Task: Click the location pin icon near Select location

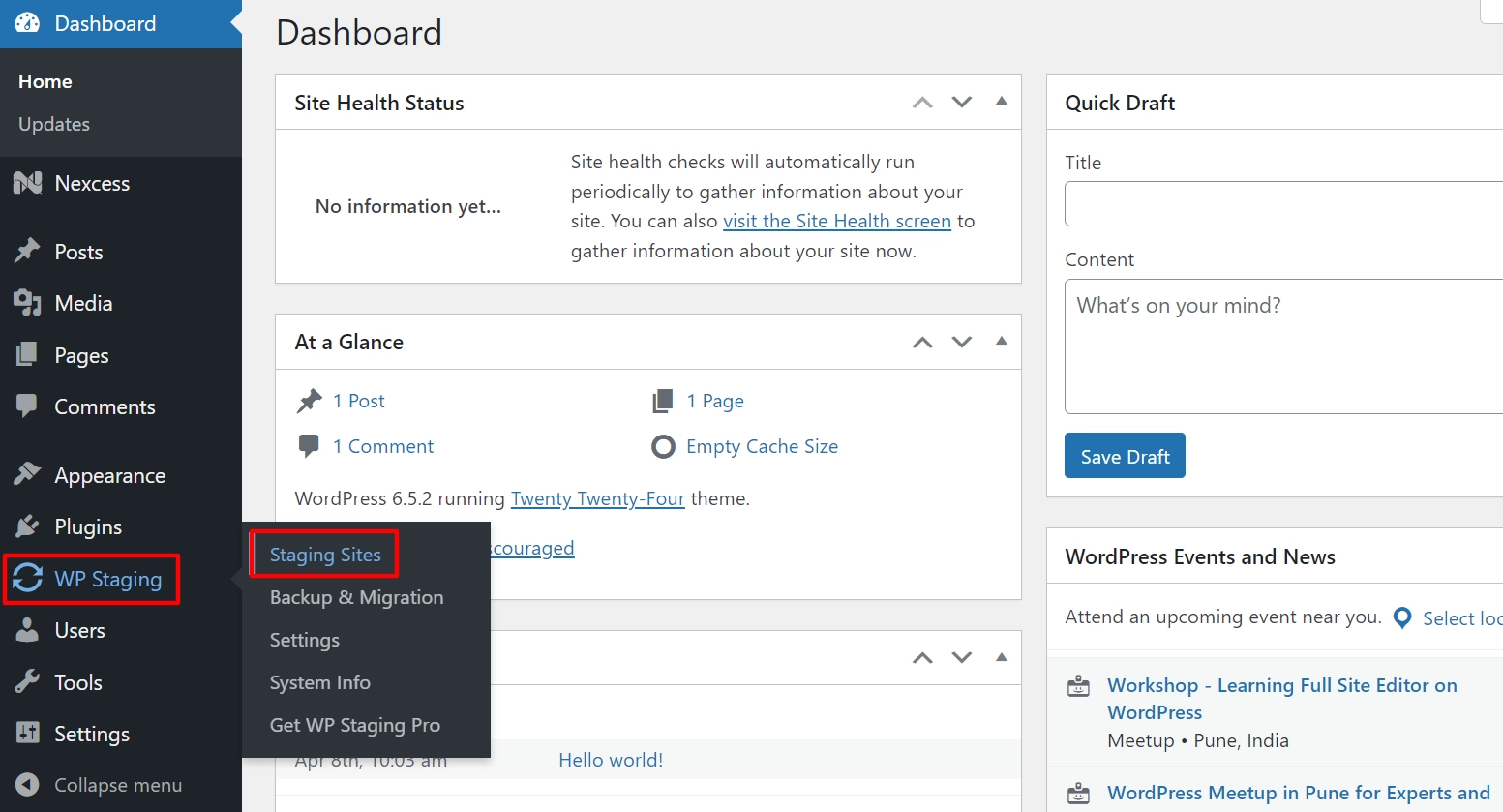Action: coord(1401,617)
